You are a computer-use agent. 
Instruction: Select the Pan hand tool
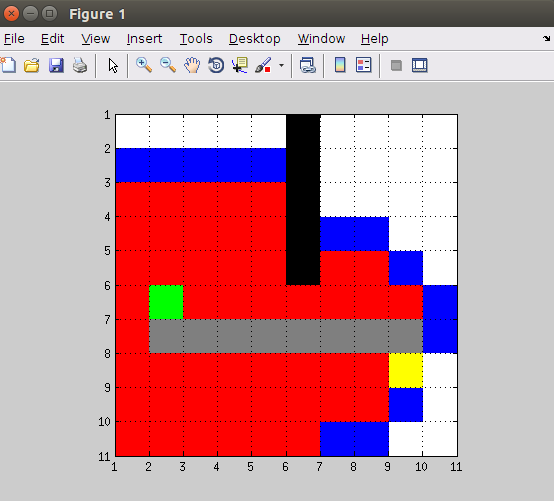pos(192,65)
